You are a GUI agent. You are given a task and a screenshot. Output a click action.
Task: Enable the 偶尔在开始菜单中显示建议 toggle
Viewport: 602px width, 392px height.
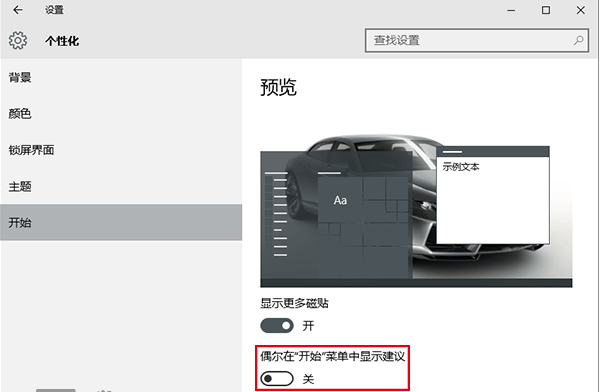(277, 379)
